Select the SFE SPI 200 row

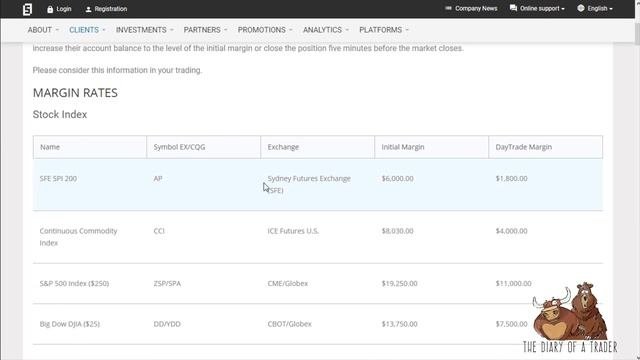pyautogui.click(x=318, y=184)
